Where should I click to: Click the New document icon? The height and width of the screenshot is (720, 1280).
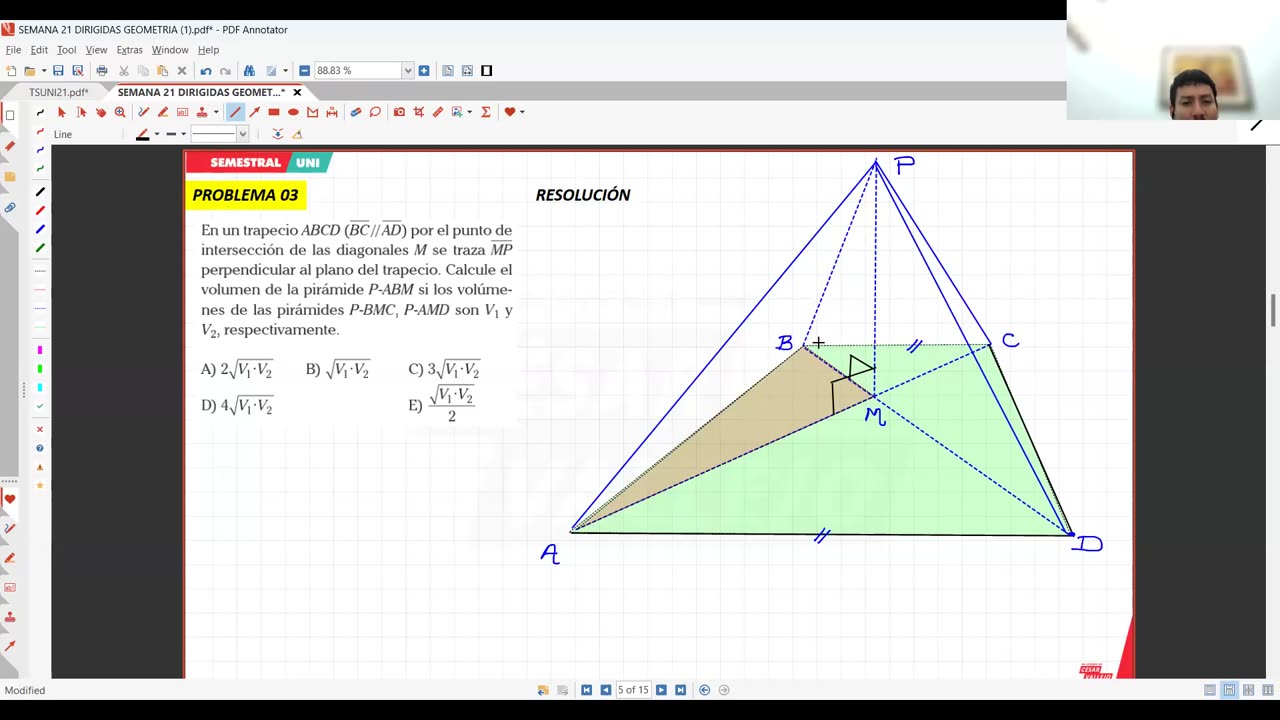[11, 71]
